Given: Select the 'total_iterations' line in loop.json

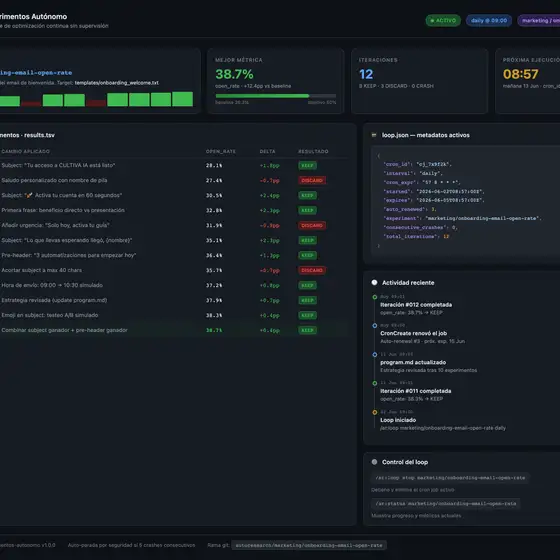Looking at the screenshot, I should [x=416, y=236].
